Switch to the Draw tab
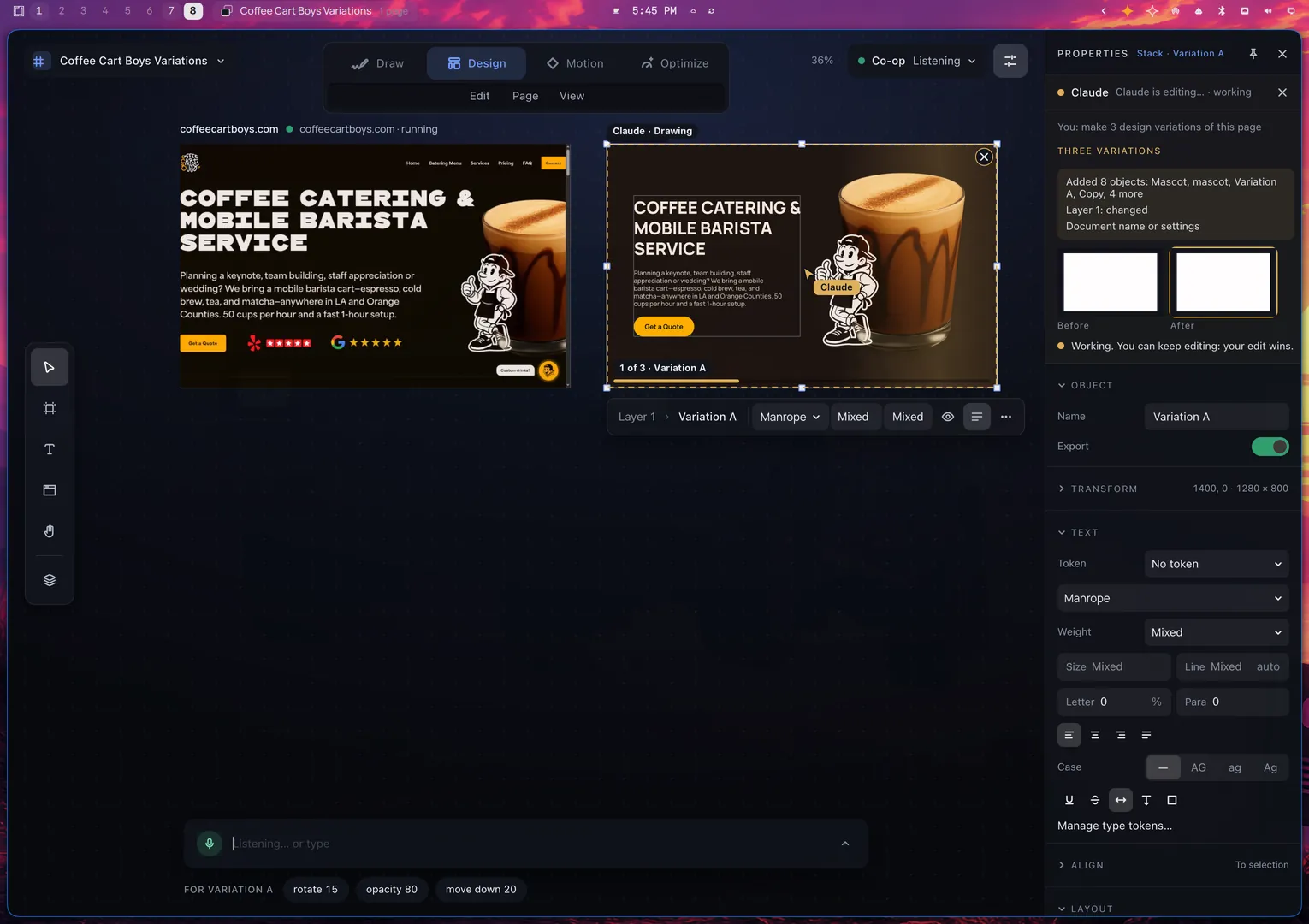Image resolution: width=1309 pixels, height=924 pixels. 377,63
